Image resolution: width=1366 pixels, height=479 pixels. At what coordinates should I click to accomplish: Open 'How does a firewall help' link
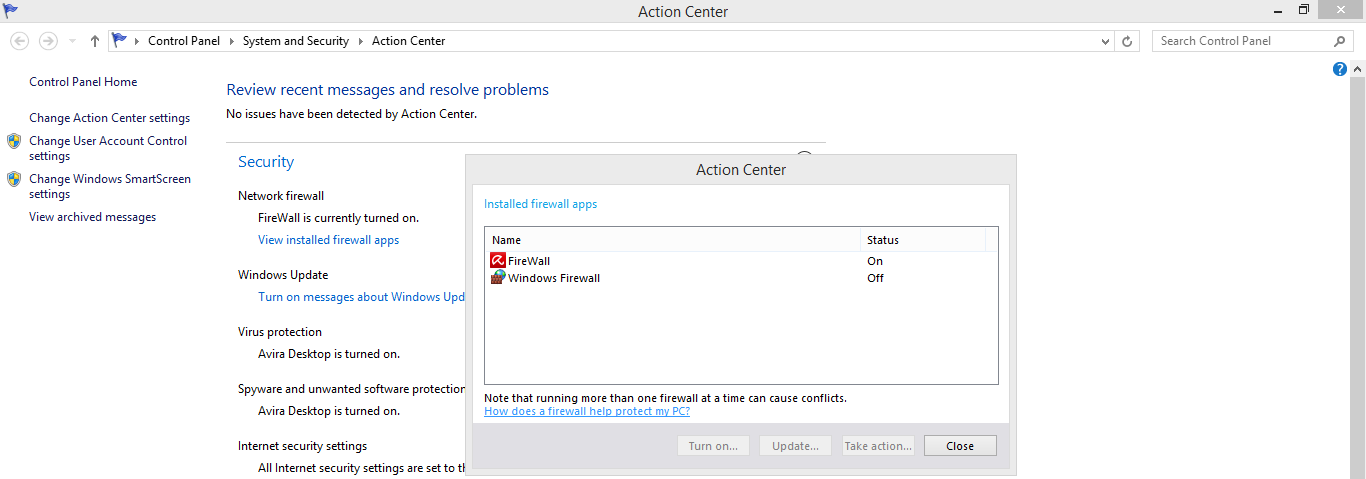[587, 411]
